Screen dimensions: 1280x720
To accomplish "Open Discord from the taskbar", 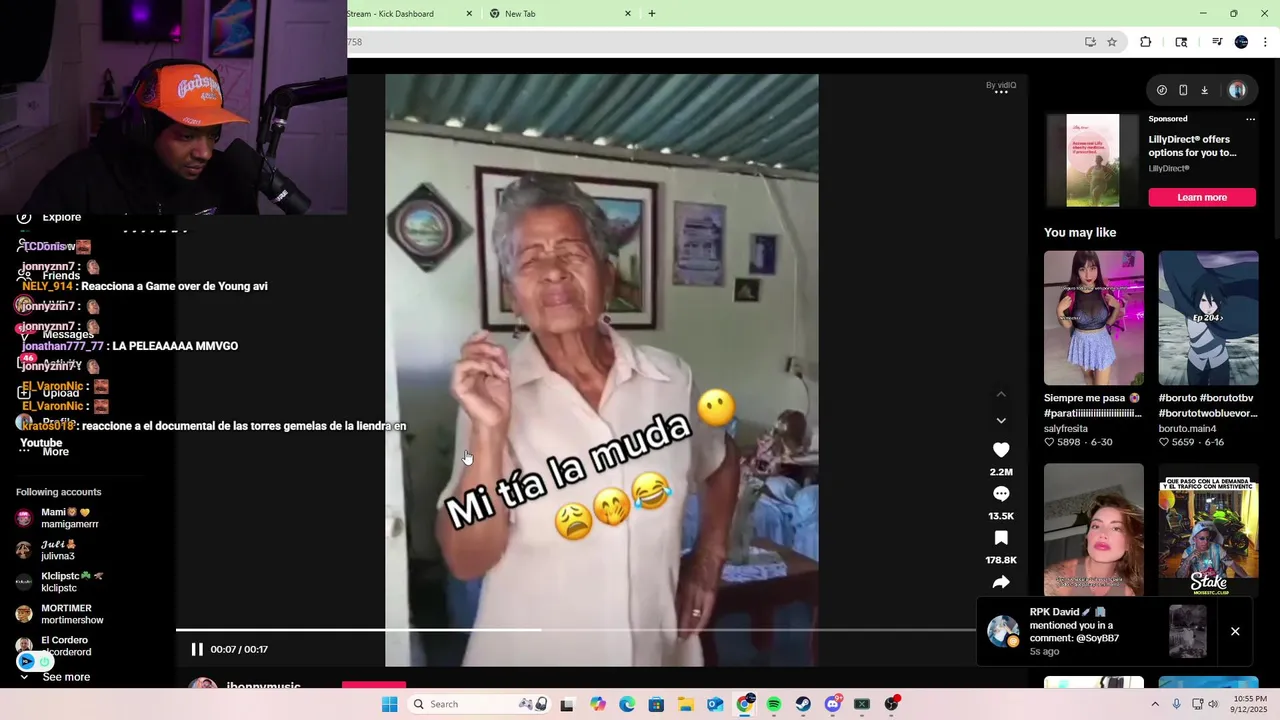I will (x=833, y=704).
